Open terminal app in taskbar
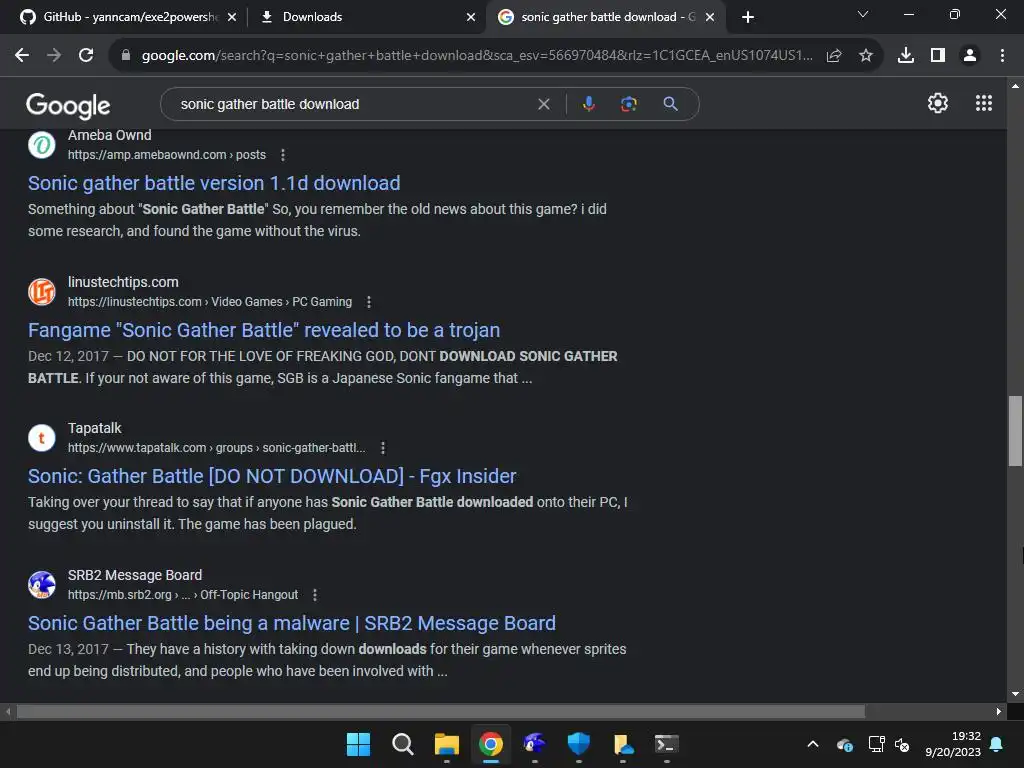Viewport: 1024px width, 768px height. pyautogui.click(x=667, y=744)
